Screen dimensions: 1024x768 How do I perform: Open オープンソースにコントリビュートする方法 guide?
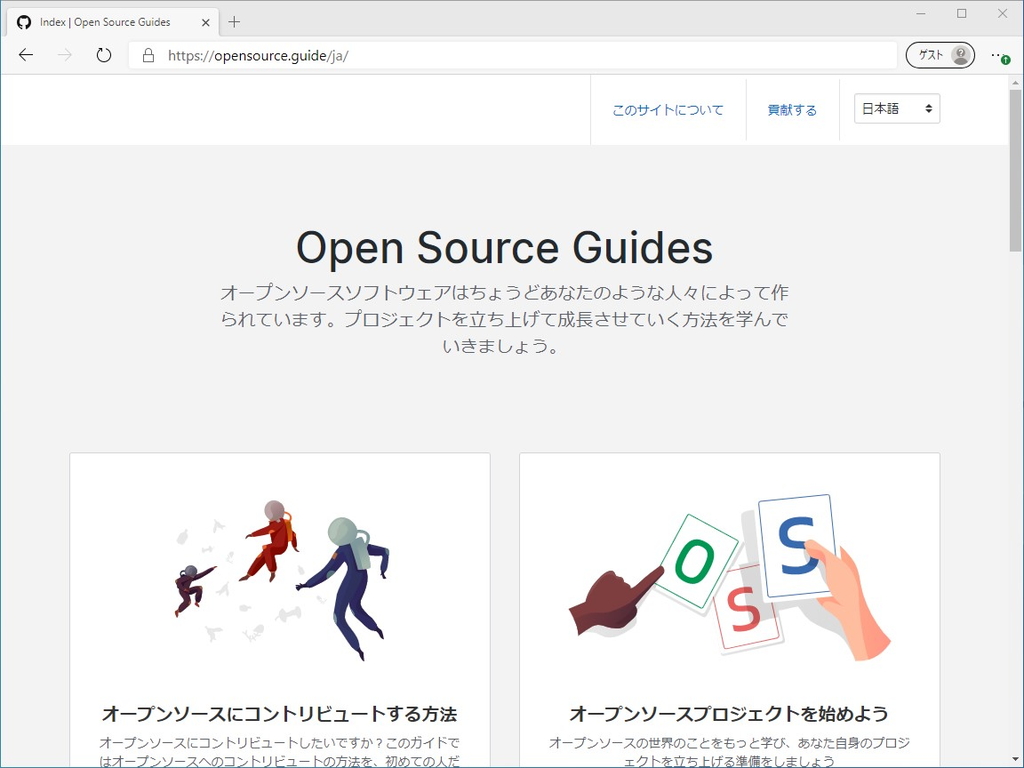tap(279, 714)
